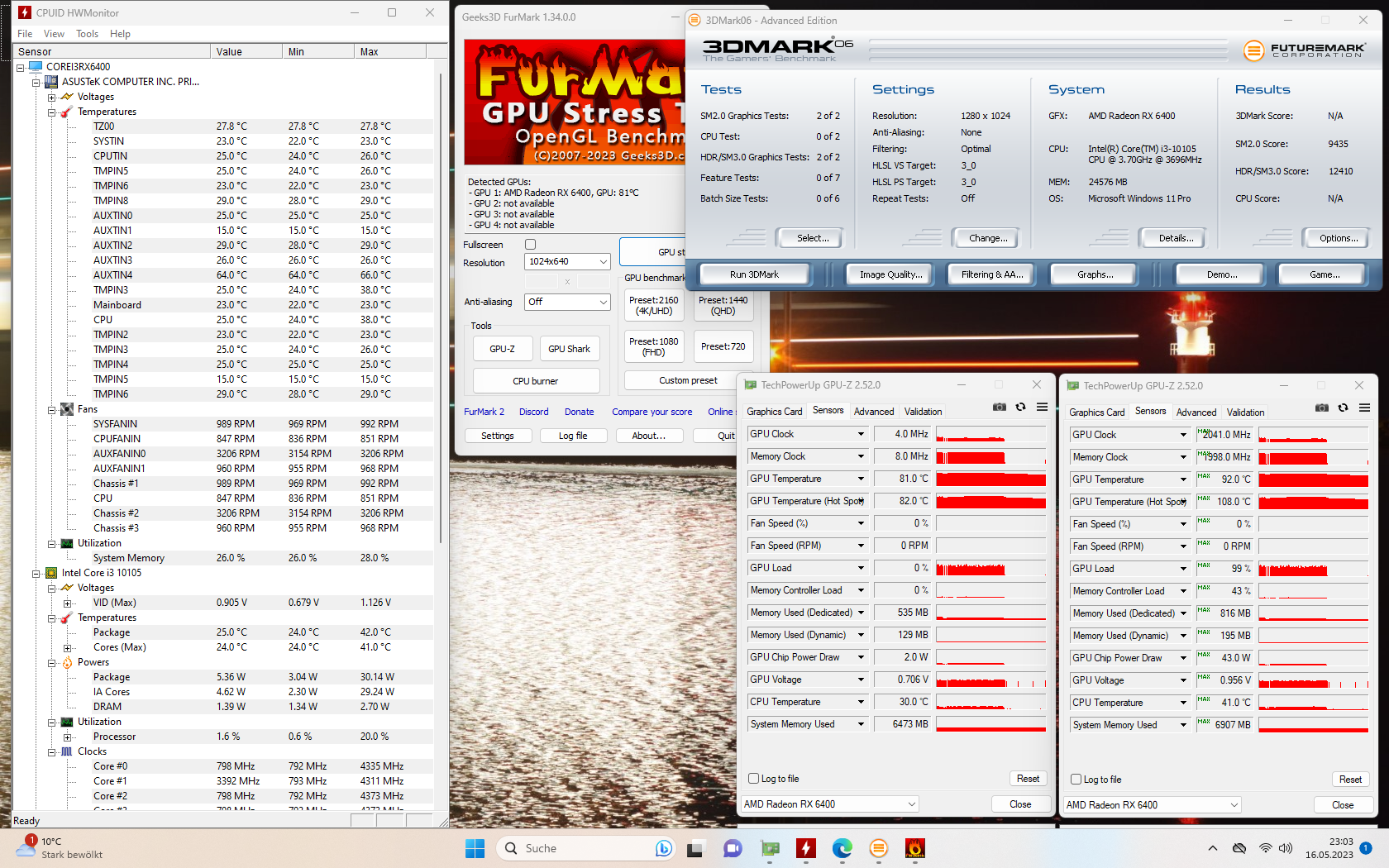The height and width of the screenshot is (868, 1389).
Task: Open Task View from the taskbar
Action: [694, 848]
